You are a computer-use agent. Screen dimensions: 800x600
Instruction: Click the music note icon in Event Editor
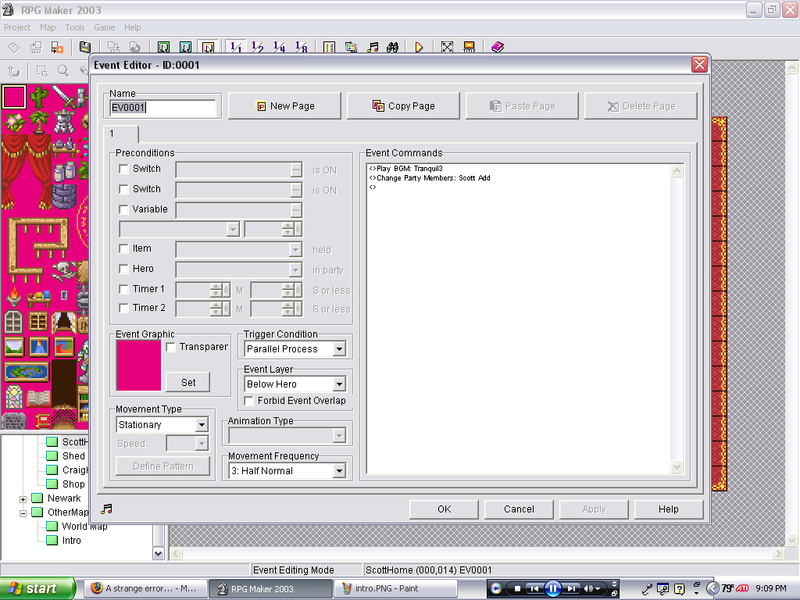106,509
